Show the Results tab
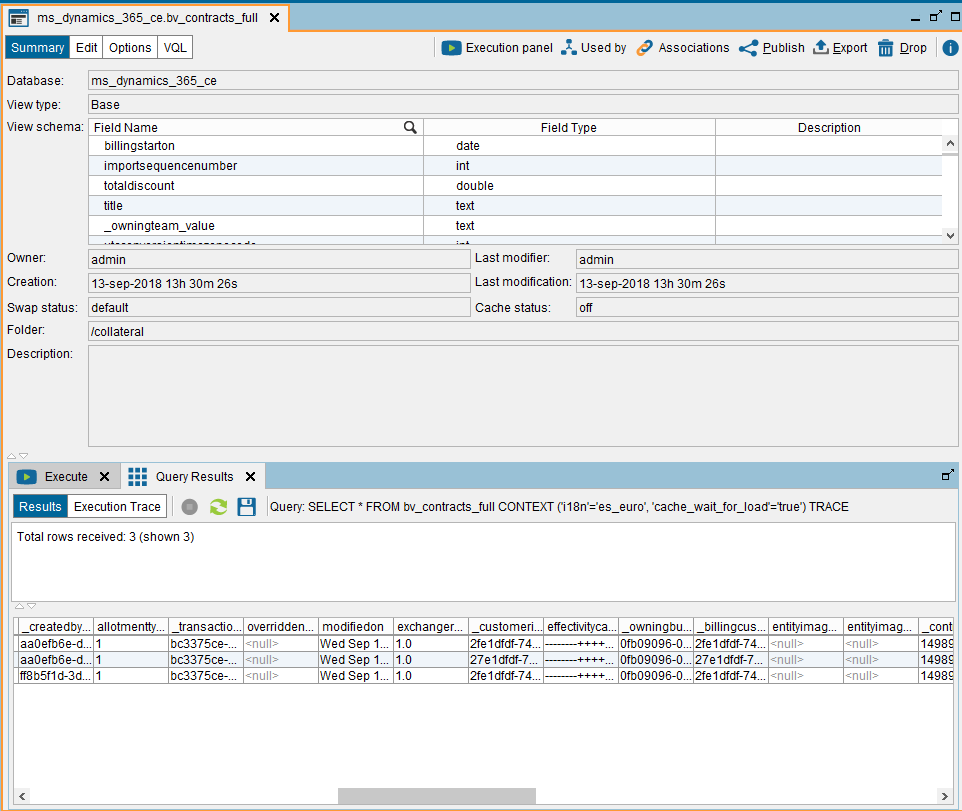Screen dimensions: 962x811 point(40,507)
